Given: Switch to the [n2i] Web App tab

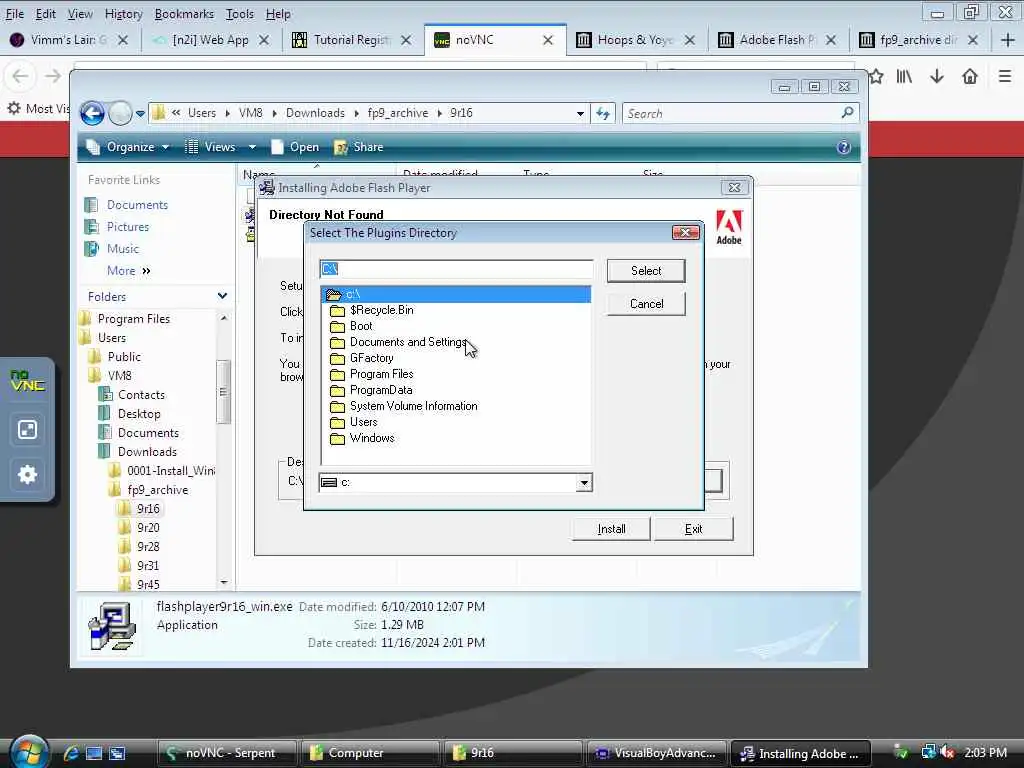Looking at the screenshot, I should pos(210,40).
